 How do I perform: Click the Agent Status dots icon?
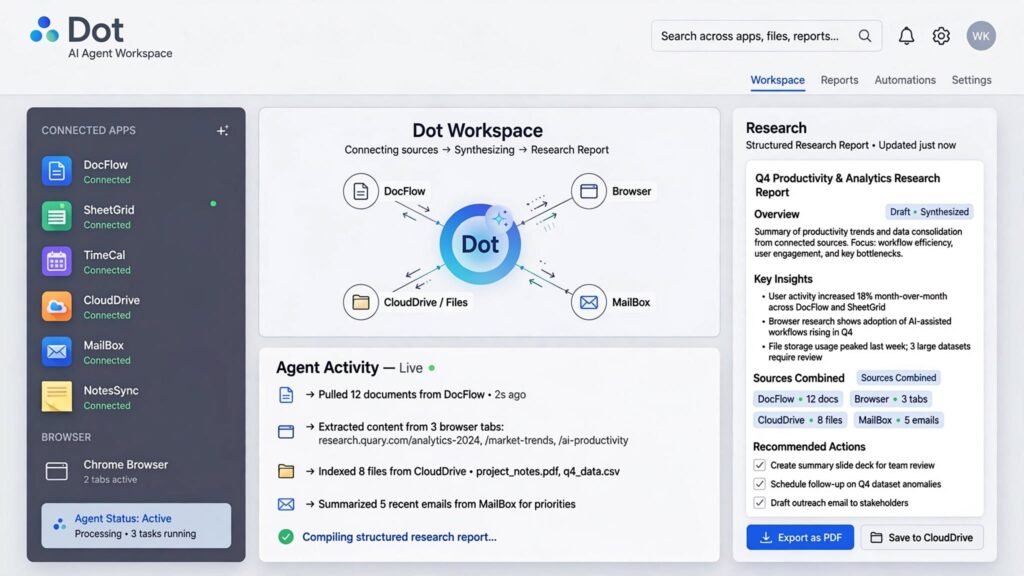(x=59, y=524)
